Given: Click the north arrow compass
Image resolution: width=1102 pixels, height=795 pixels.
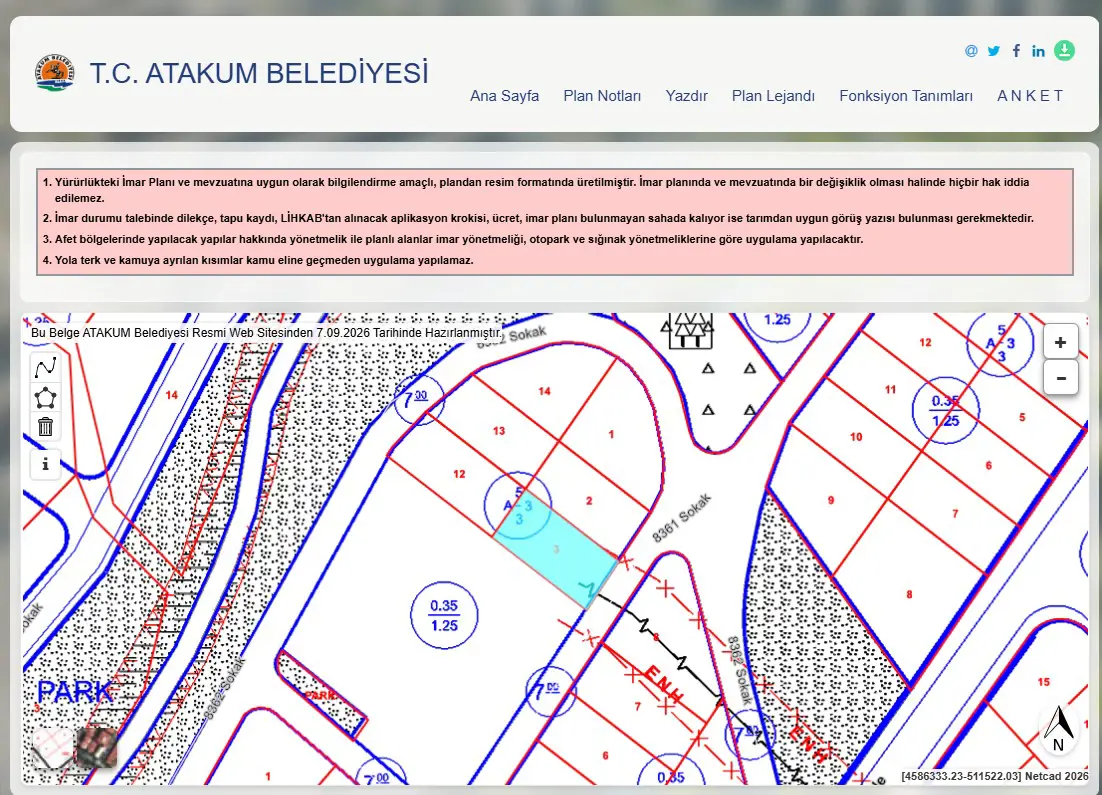Looking at the screenshot, I should pyautogui.click(x=1058, y=729).
